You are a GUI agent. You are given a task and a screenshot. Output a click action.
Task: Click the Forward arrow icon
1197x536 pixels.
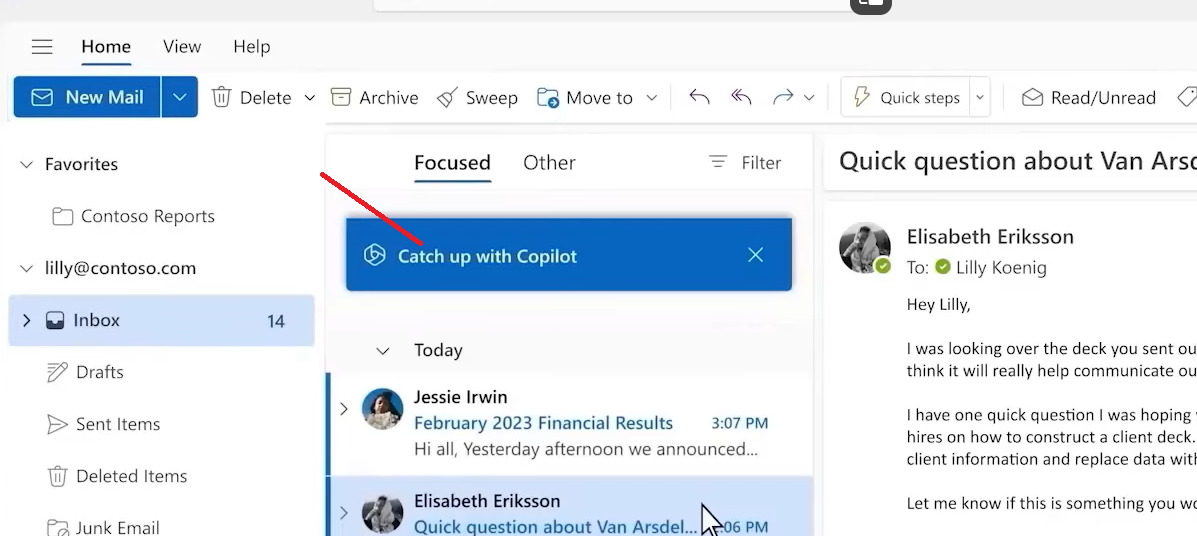[783, 97]
